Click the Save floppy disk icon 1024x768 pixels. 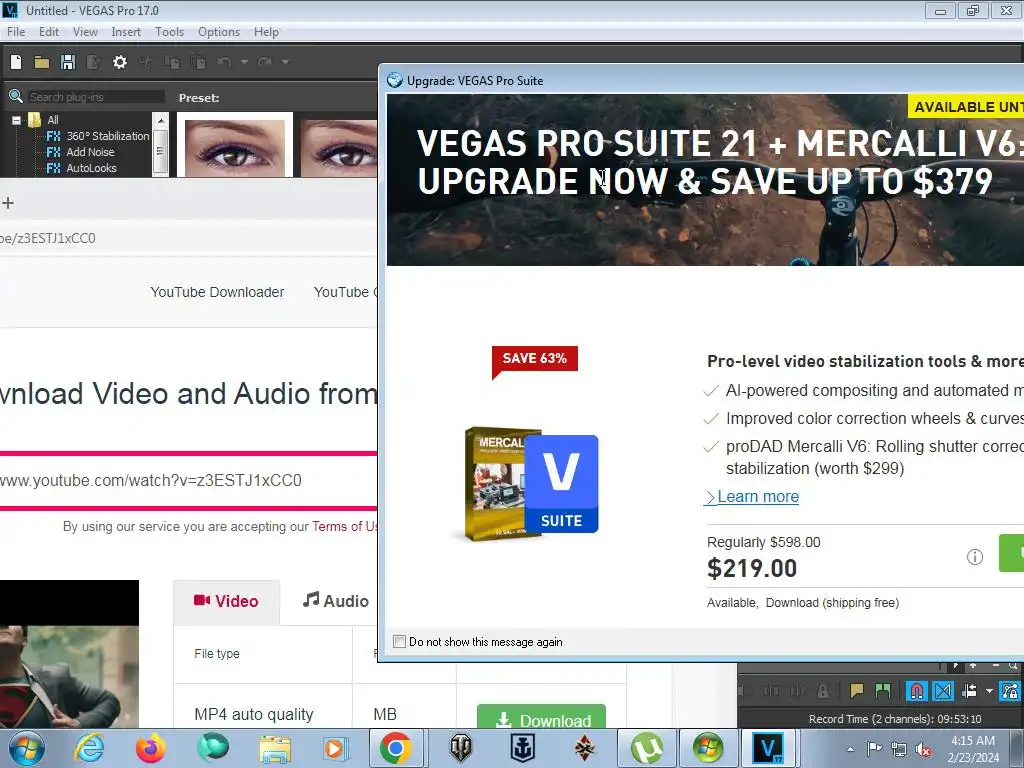68,62
